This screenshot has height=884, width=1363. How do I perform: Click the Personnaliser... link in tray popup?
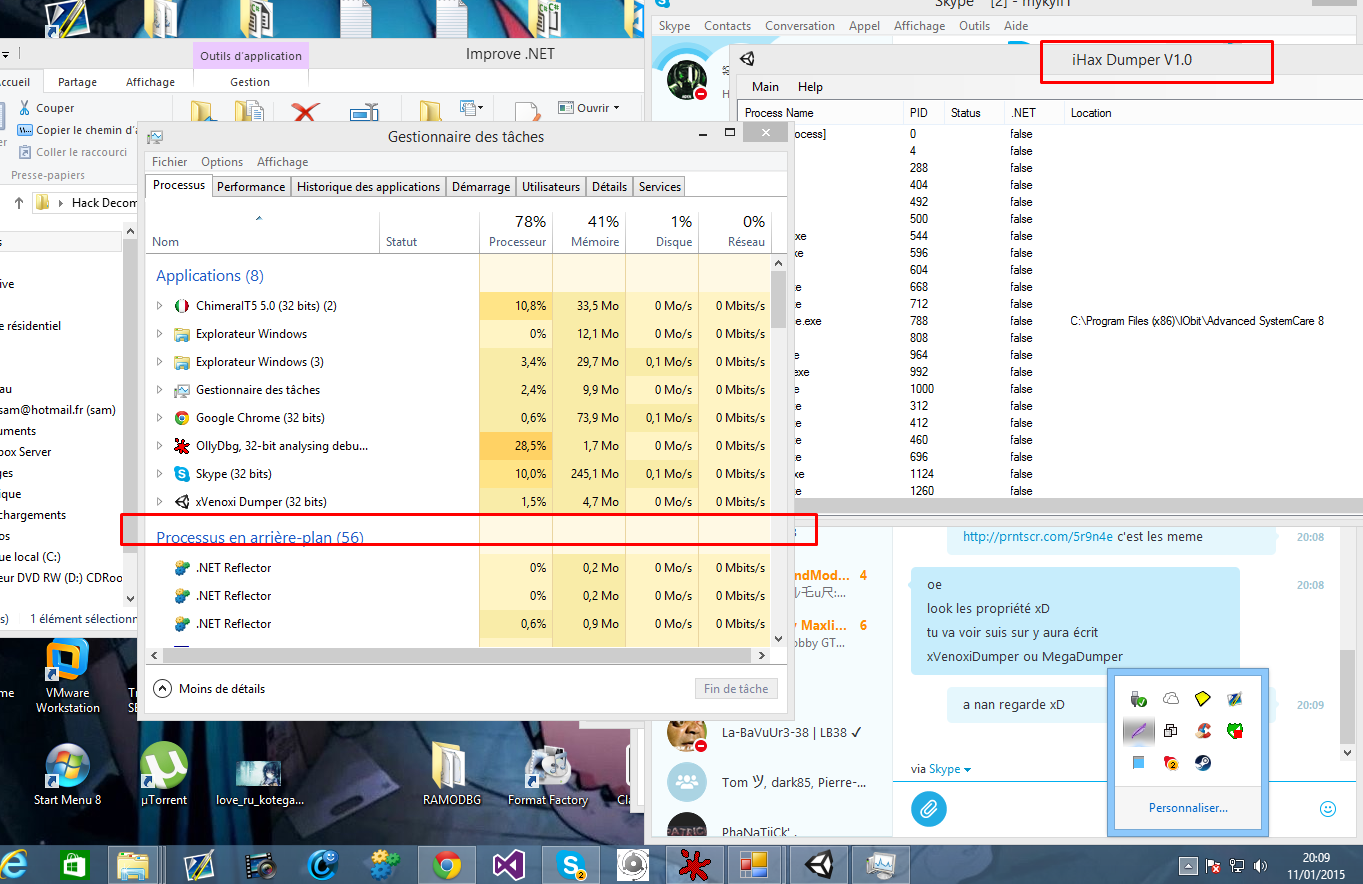(x=1188, y=808)
